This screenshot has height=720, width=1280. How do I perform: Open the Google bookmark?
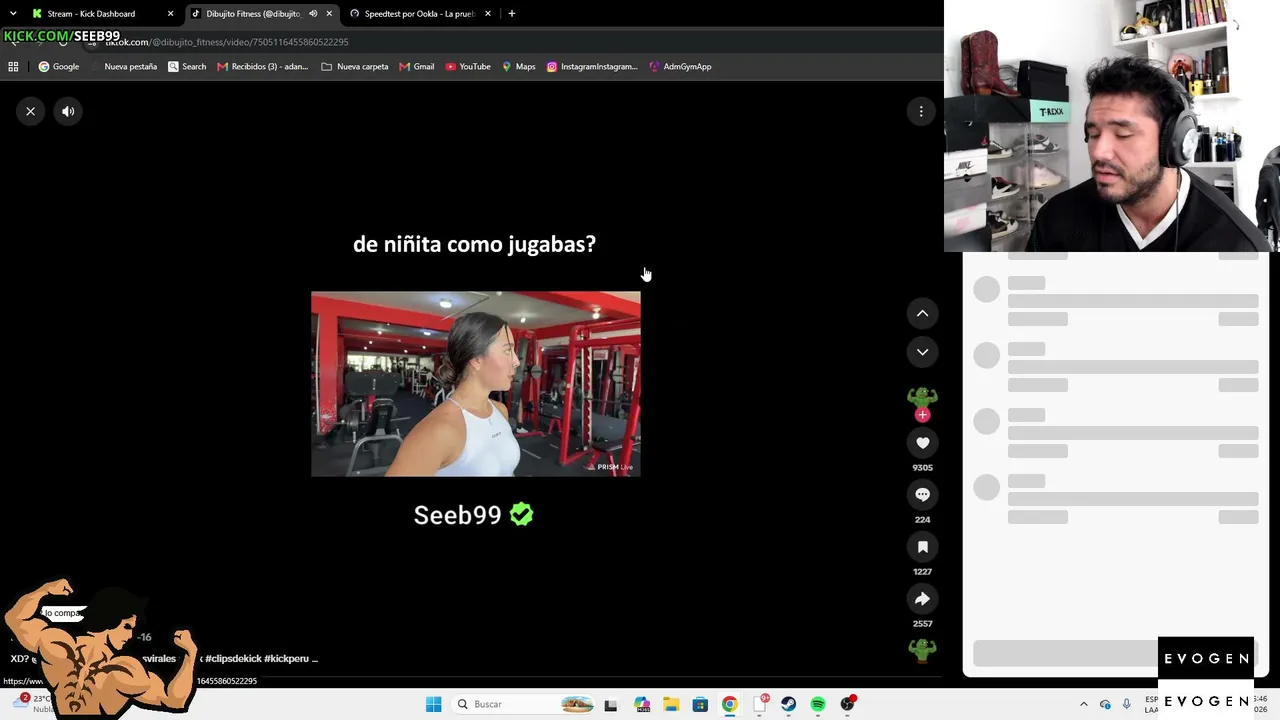pyautogui.click(x=59, y=67)
